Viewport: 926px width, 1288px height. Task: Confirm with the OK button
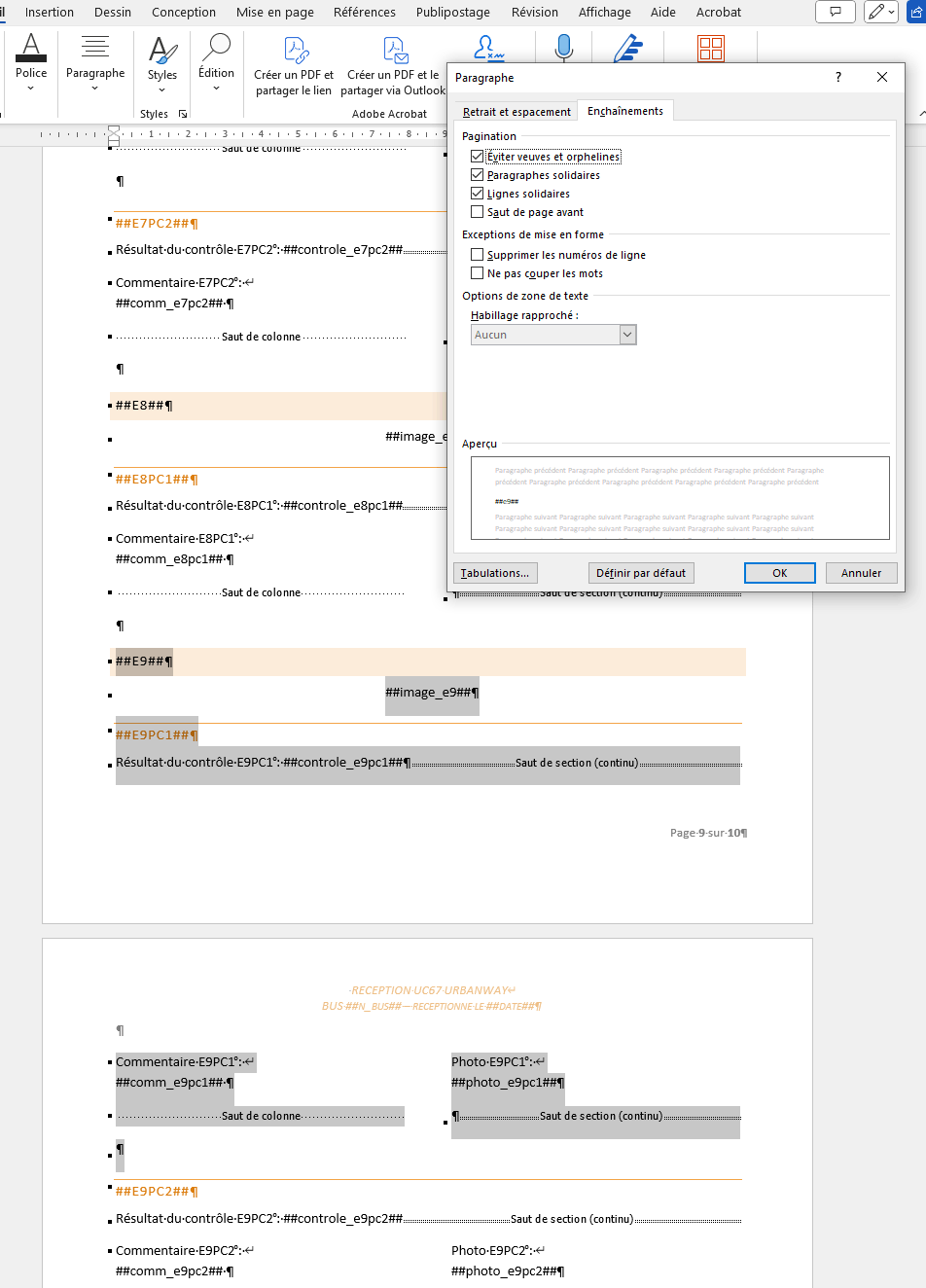(780, 573)
